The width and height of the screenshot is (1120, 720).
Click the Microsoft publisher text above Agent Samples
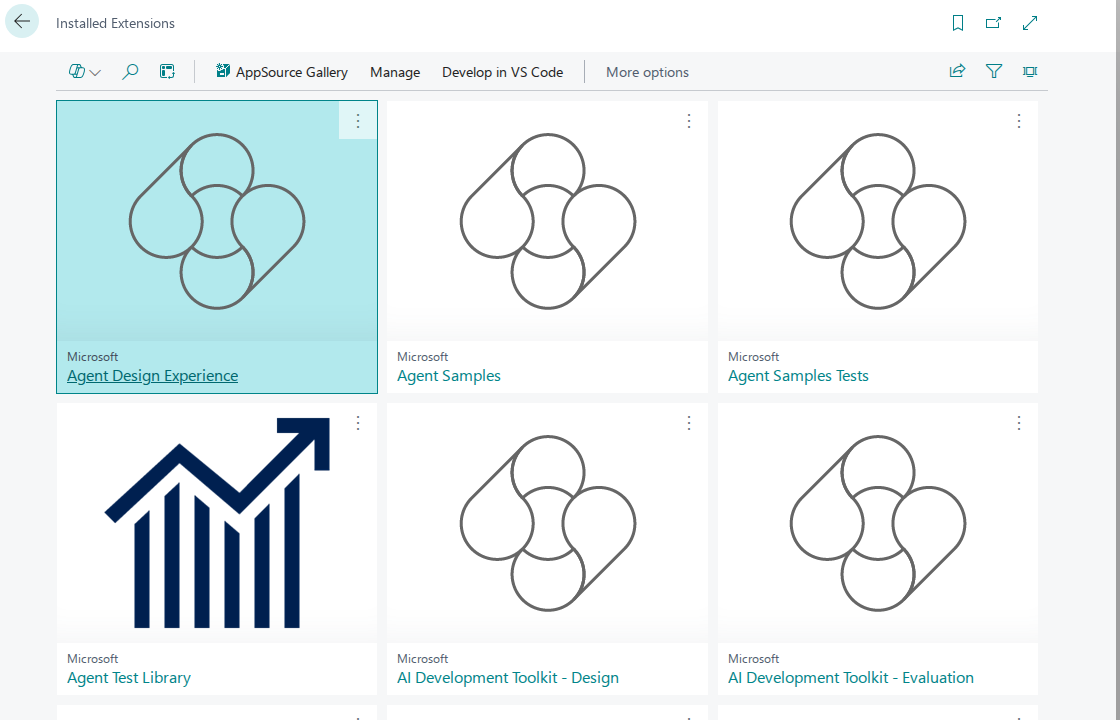[x=423, y=356]
